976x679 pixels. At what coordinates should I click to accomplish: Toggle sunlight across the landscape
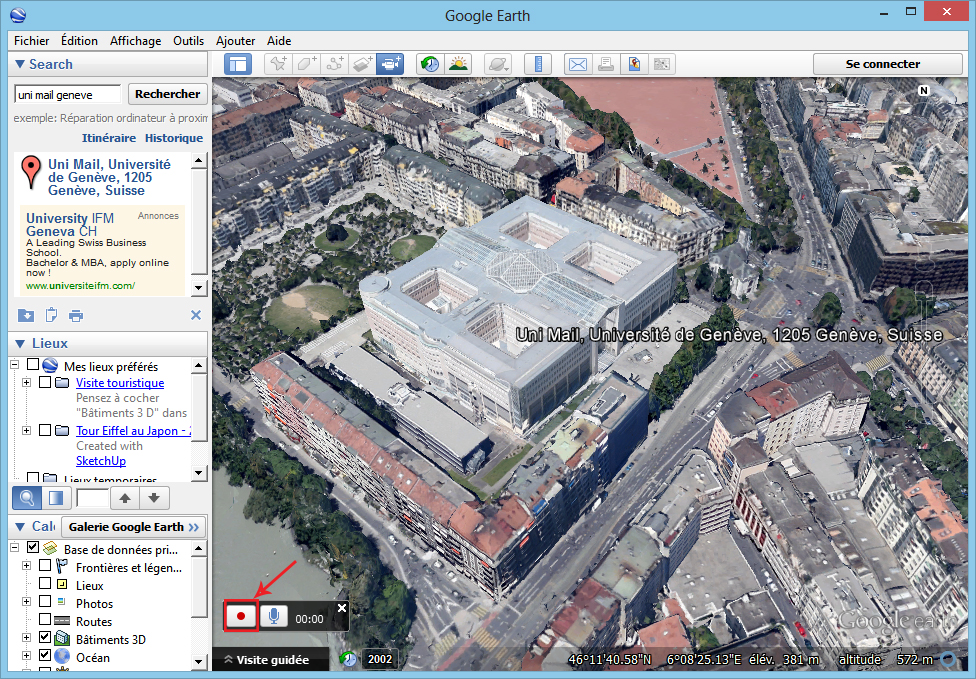point(459,64)
